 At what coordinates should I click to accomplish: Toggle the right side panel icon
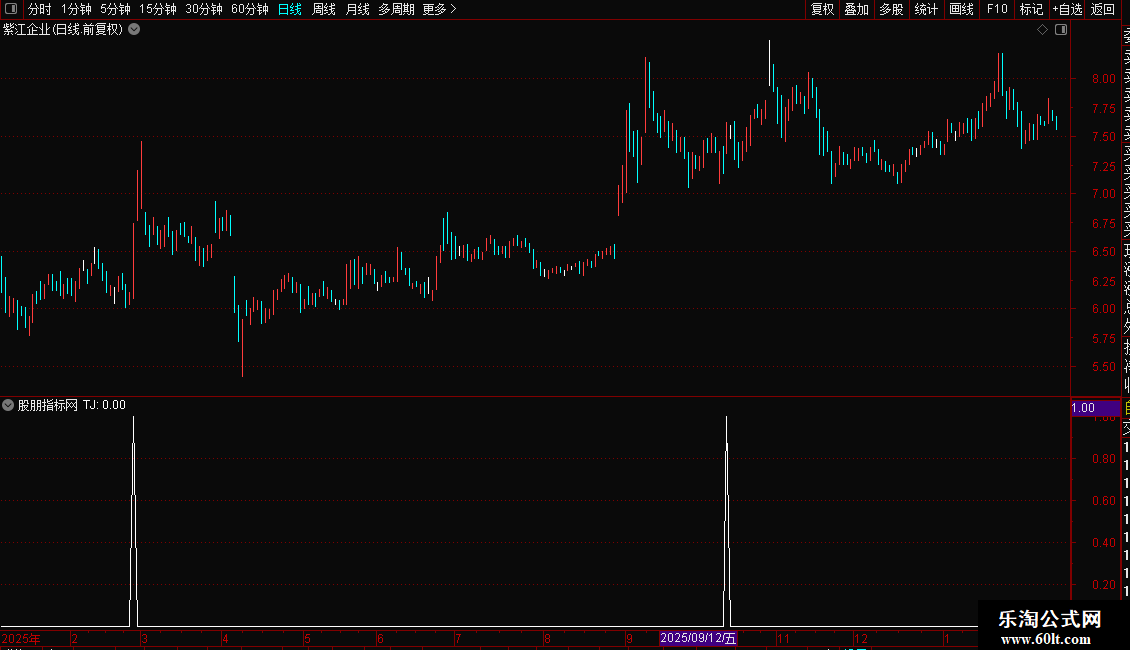click(x=1061, y=30)
